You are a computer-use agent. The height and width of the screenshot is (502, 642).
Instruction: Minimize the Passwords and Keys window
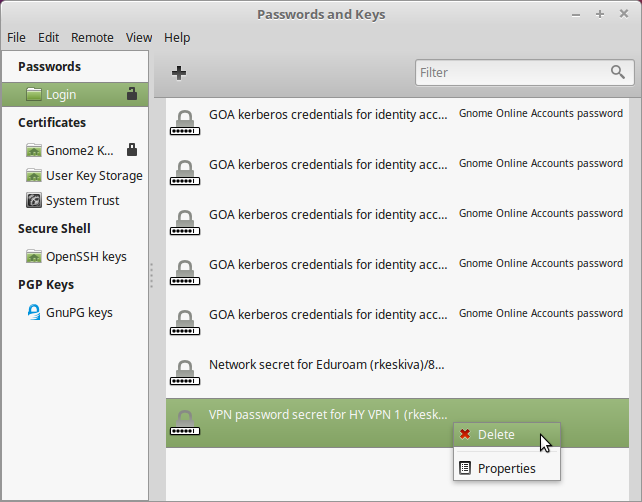[576, 15]
